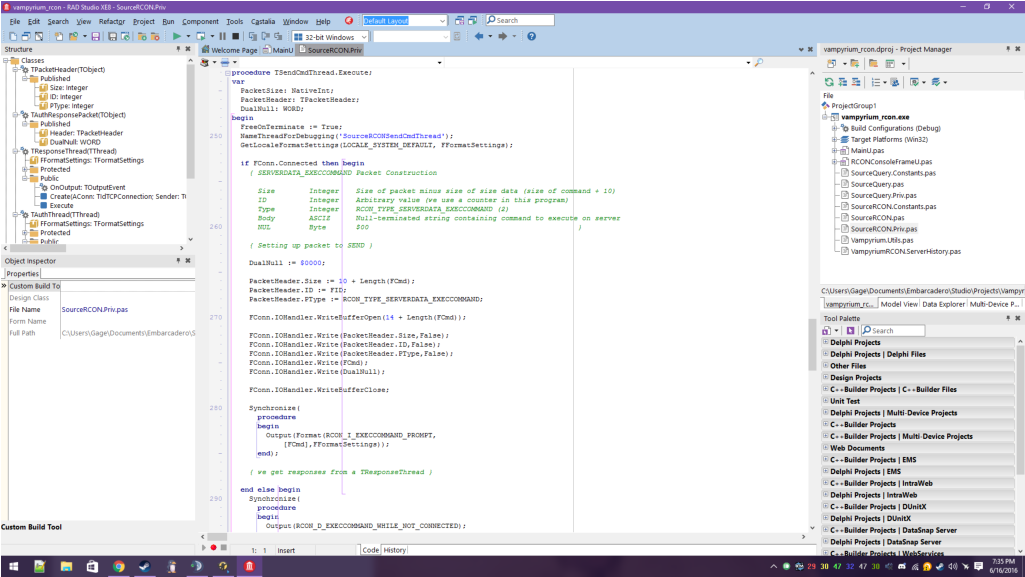Open File Explorer from the taskbar
The width and height of the screenshot is (1025, 577).
point(66,566)
